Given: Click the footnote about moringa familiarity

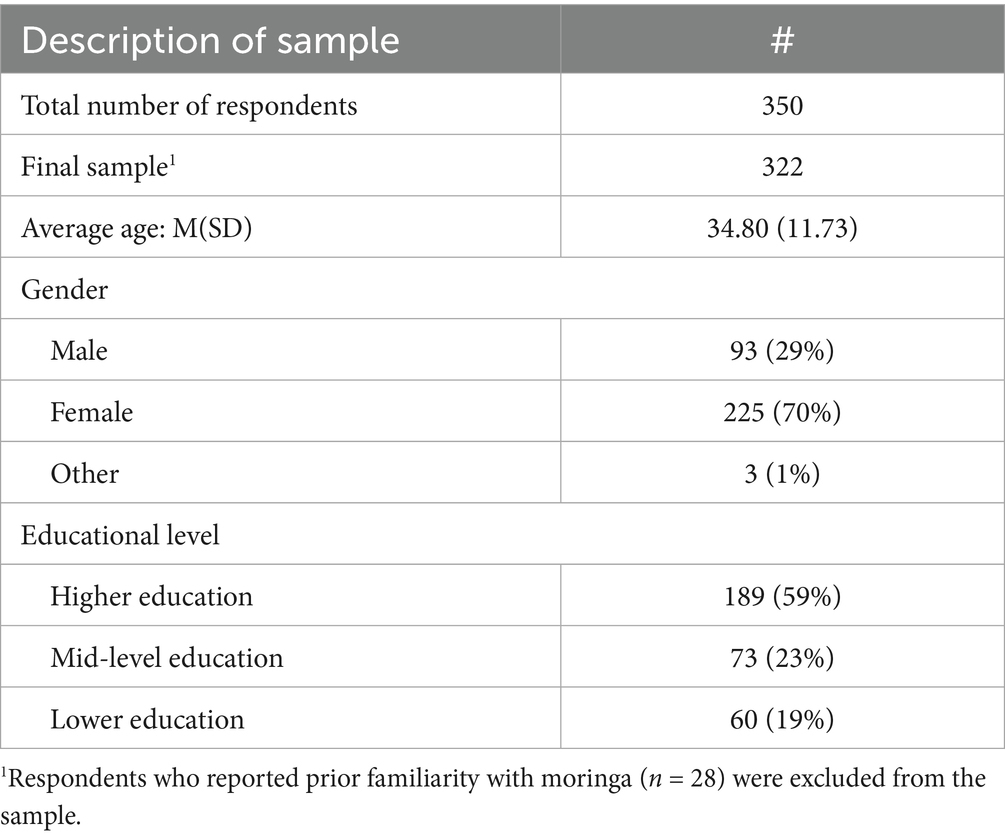Looking at the screenshot, I should click(x=500, y=791).
